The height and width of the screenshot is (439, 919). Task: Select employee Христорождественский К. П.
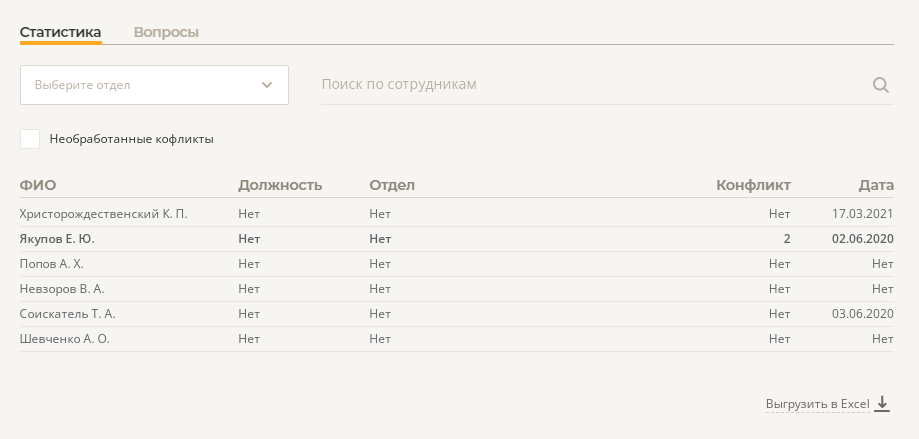click(103, 214)
